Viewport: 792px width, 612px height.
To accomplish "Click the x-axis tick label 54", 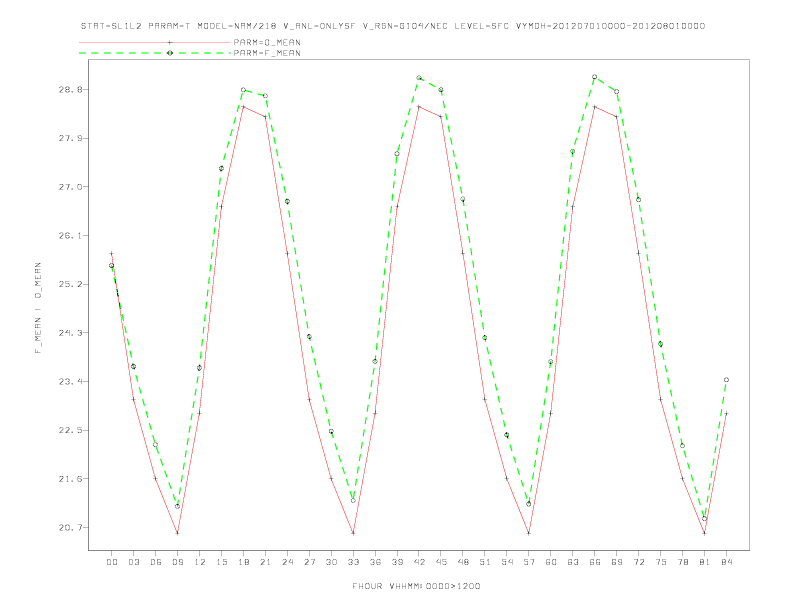I will point(507,562).
